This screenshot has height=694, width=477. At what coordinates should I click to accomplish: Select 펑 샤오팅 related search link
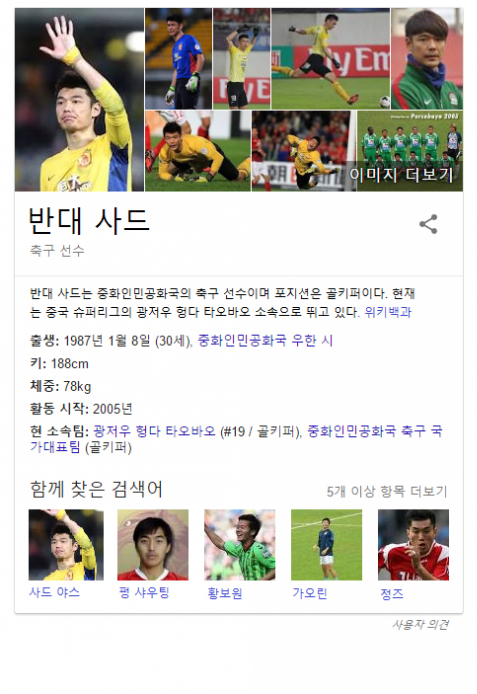coord(144,592)
